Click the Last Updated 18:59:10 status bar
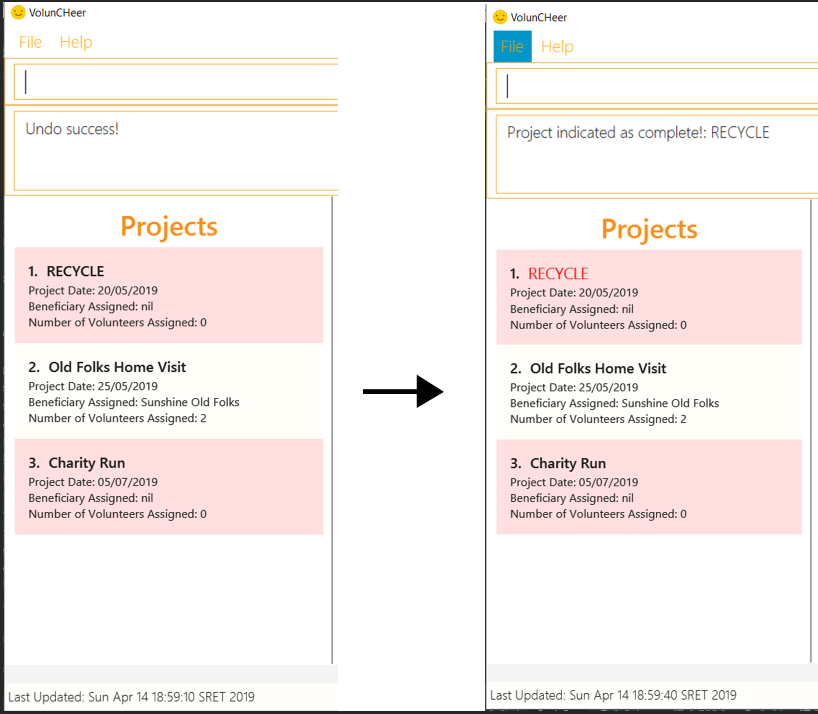 click(x=132, y=696)
